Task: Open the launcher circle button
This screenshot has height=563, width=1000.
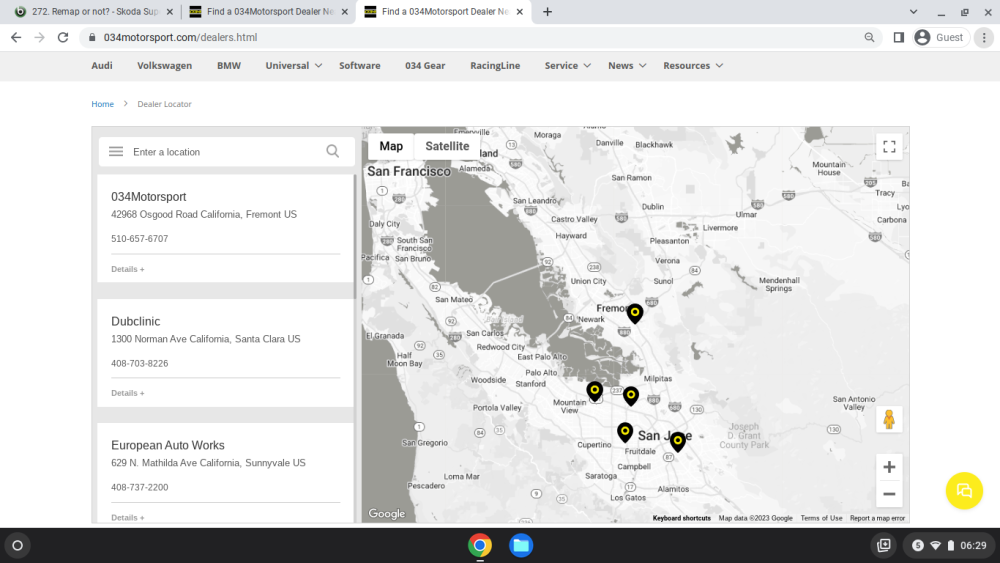Action: 18,545
